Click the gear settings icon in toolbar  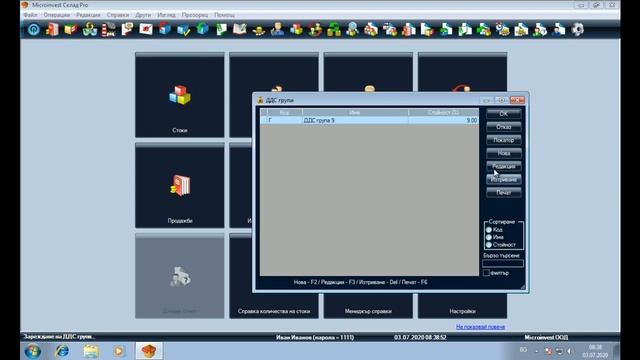tap(578, 29)
